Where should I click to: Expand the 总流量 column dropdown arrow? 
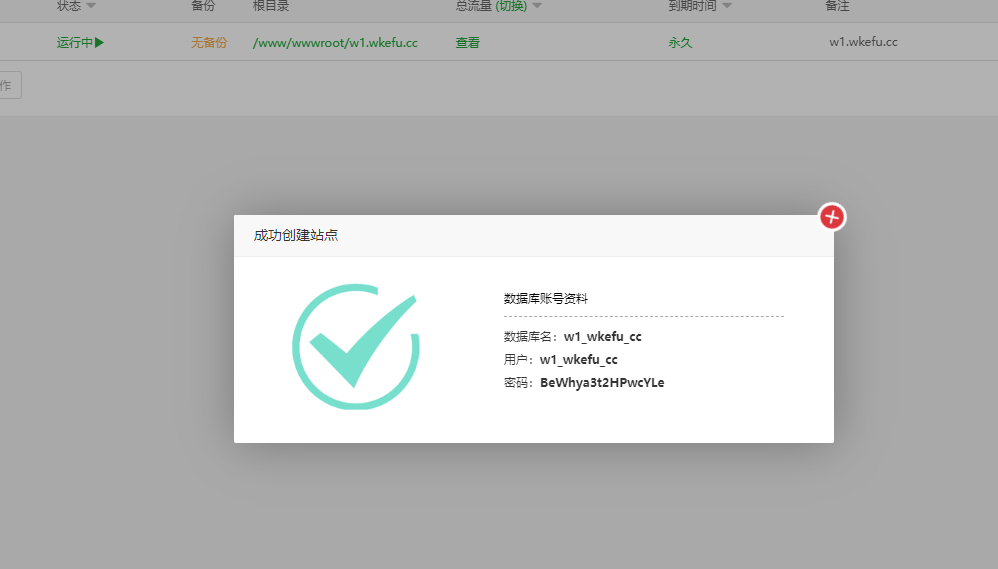click(537, 6)
